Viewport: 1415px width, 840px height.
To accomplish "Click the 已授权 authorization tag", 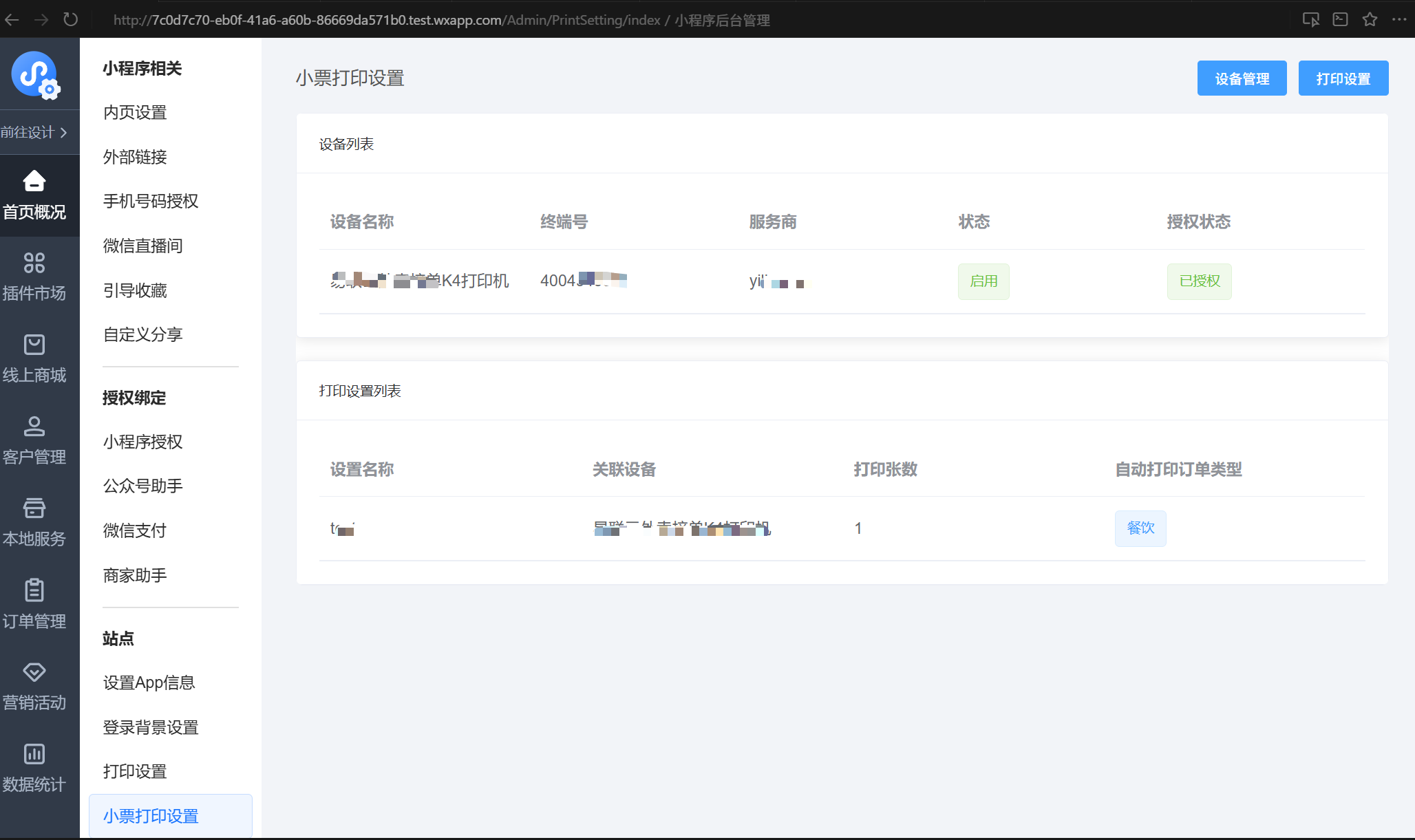I will [1199, 281].
